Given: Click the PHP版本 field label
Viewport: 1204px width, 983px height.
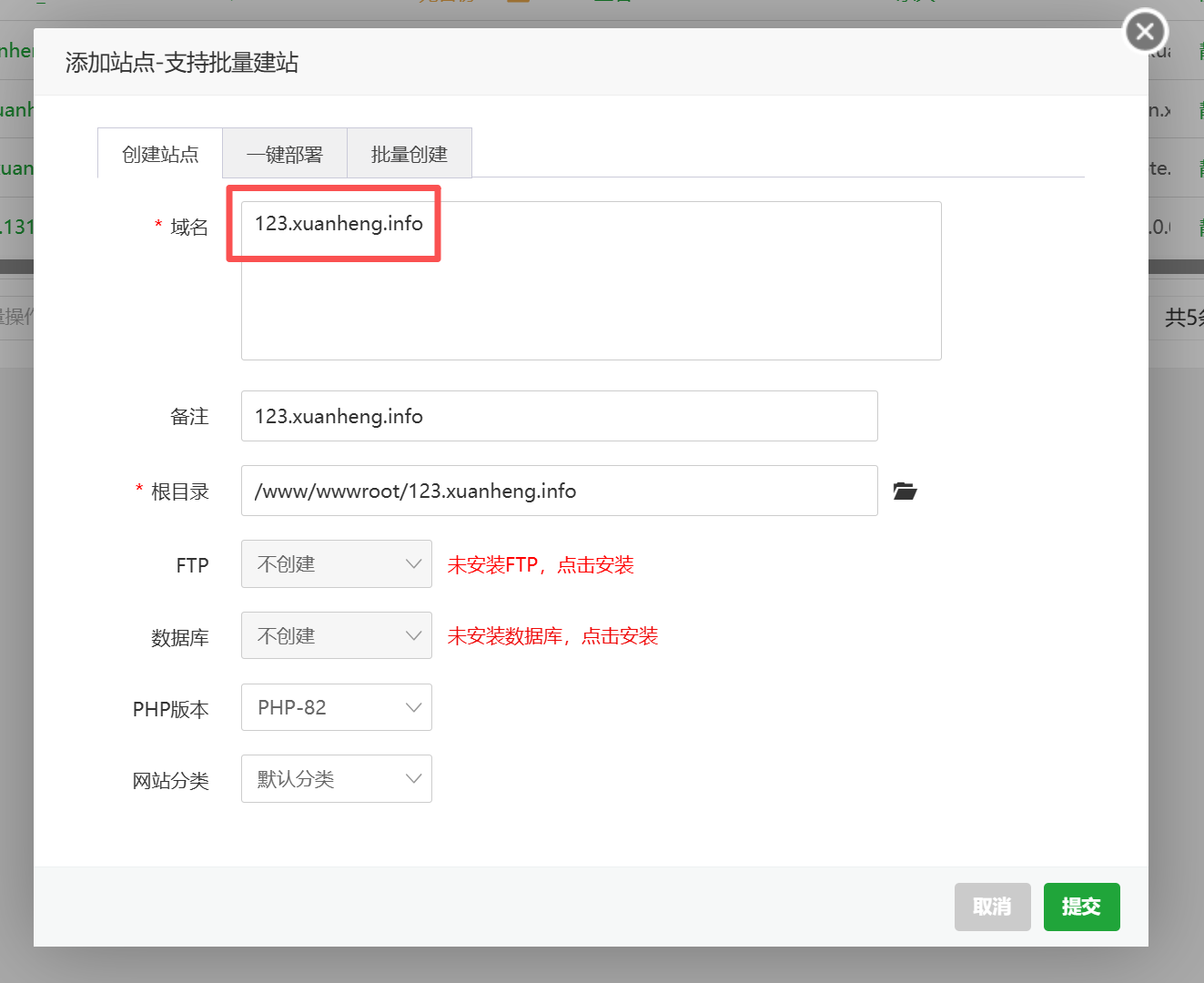Looking at the screenshot, I should pyautogui.click(x=170, y=710).
